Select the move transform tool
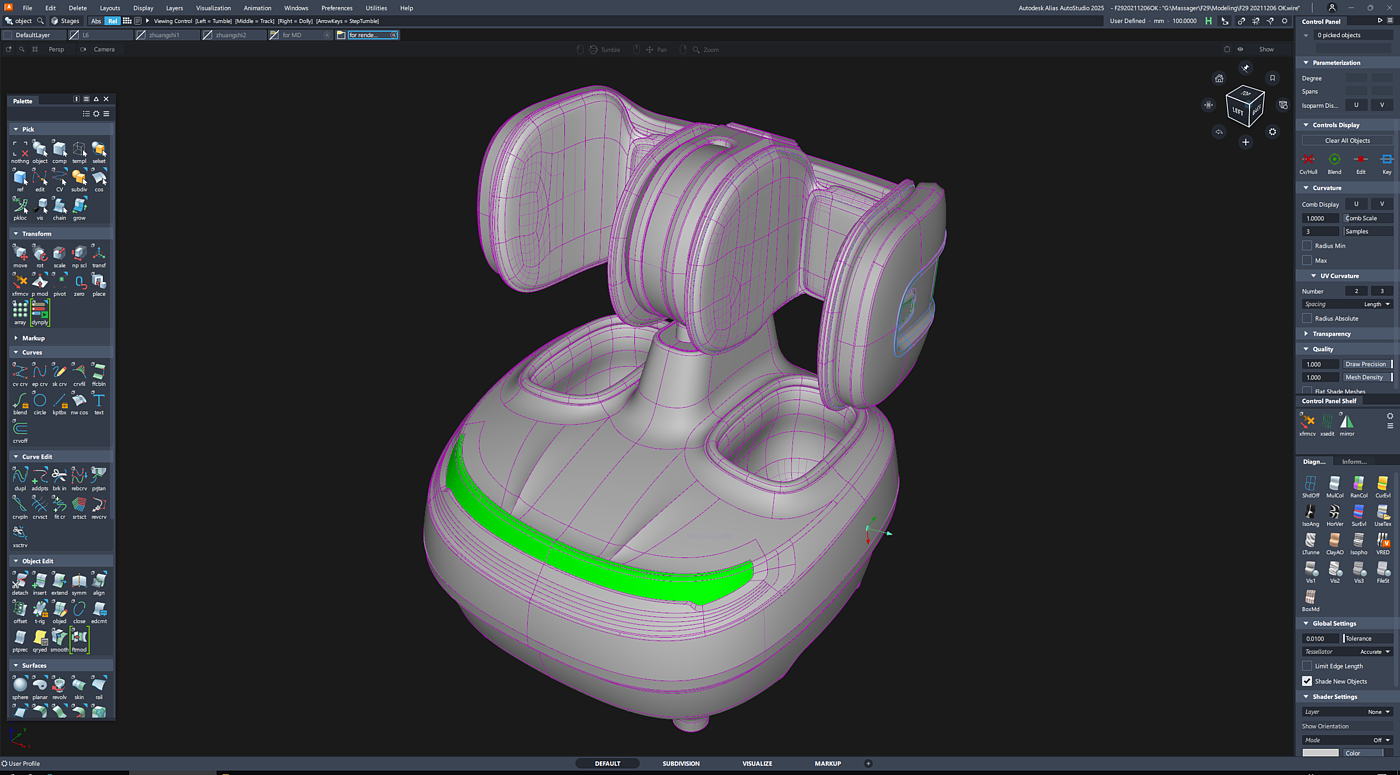Image resolution: width=1400 pixels, height=775 pixels. tap(20, 254)
